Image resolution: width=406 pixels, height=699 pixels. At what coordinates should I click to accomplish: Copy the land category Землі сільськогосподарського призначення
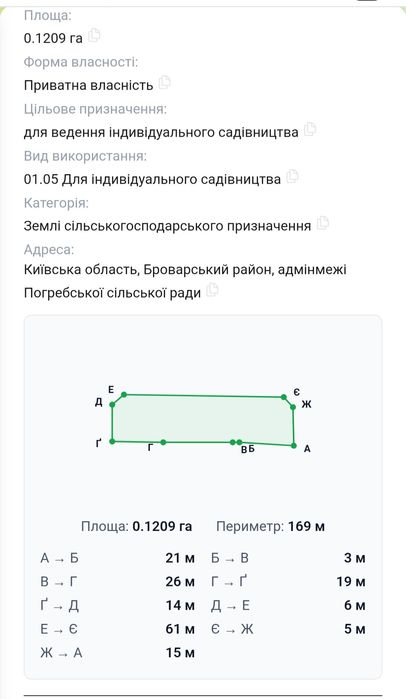323,223
